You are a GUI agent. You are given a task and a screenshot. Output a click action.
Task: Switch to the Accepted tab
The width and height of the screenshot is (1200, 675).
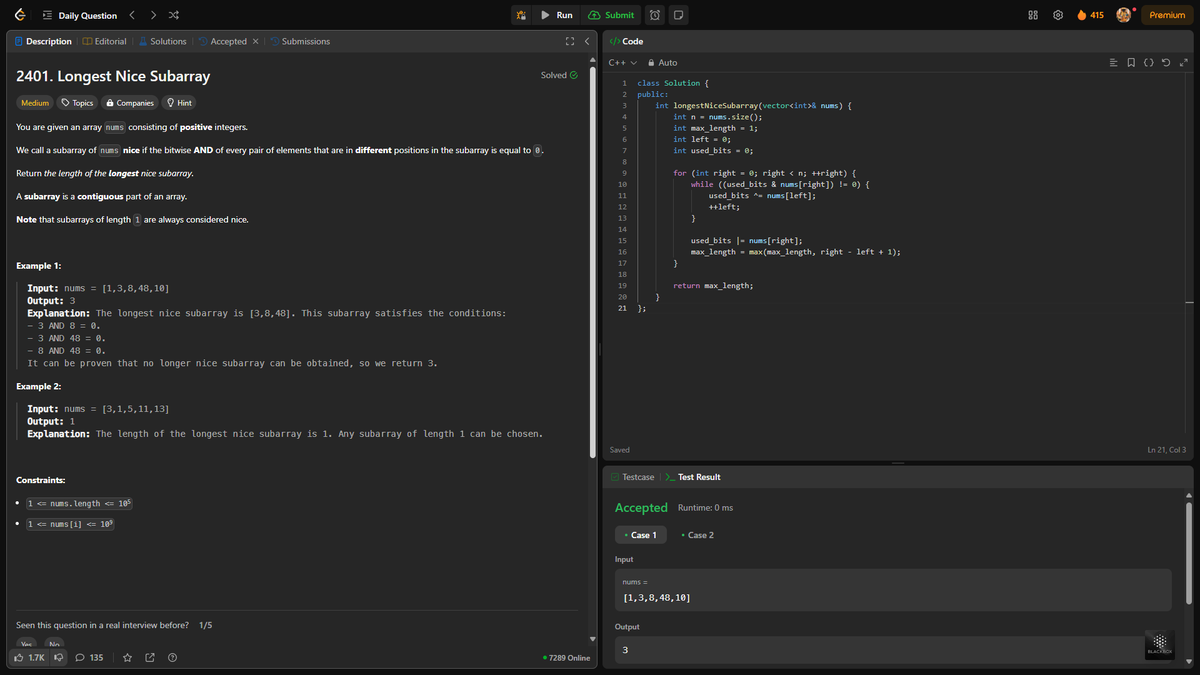click(222, 41)
